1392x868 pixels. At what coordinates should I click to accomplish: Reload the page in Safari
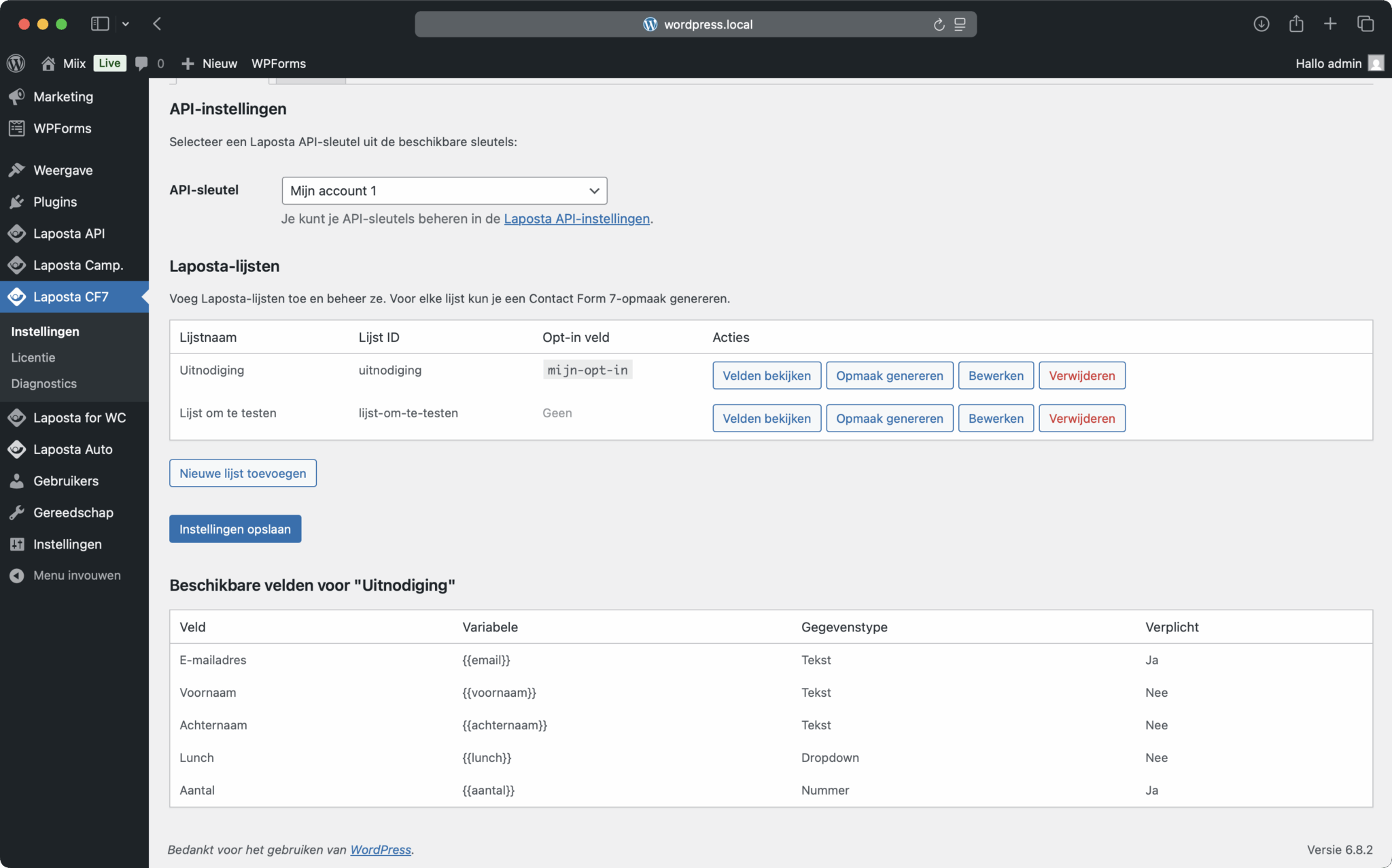tap(939, 24)
